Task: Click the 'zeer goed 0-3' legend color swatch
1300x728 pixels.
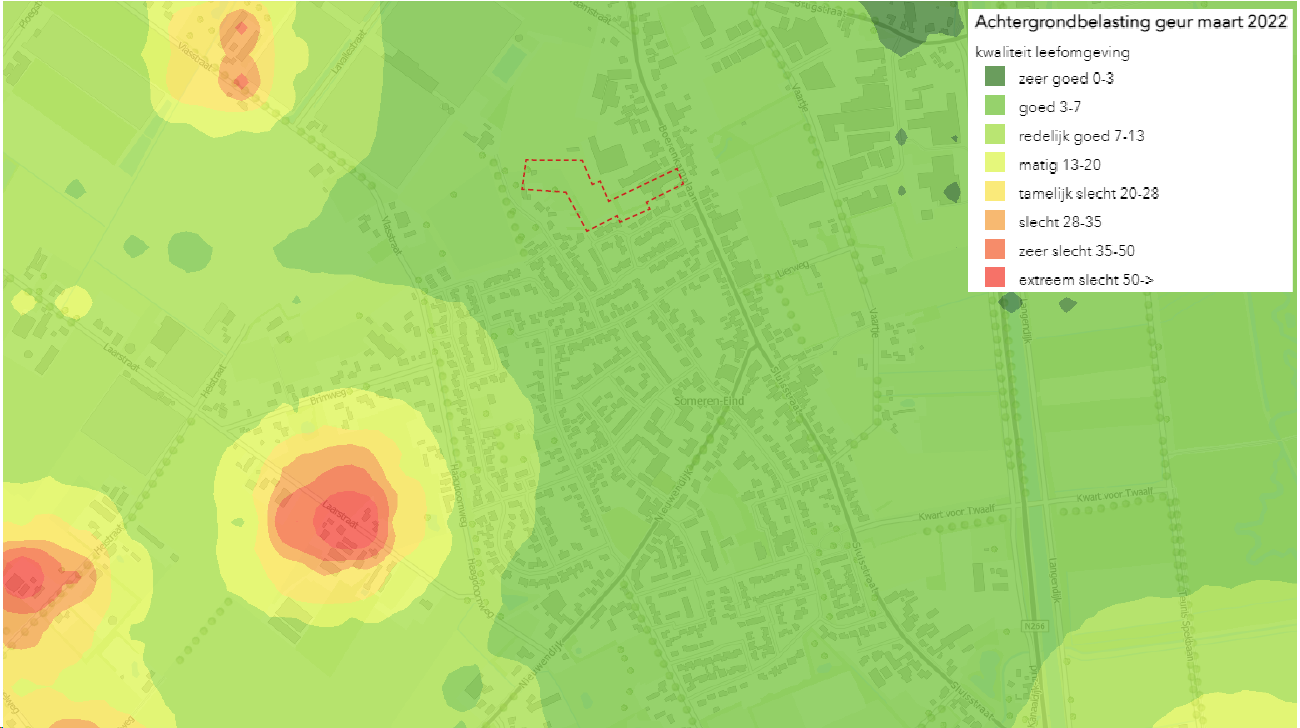Action: point(994,77)
